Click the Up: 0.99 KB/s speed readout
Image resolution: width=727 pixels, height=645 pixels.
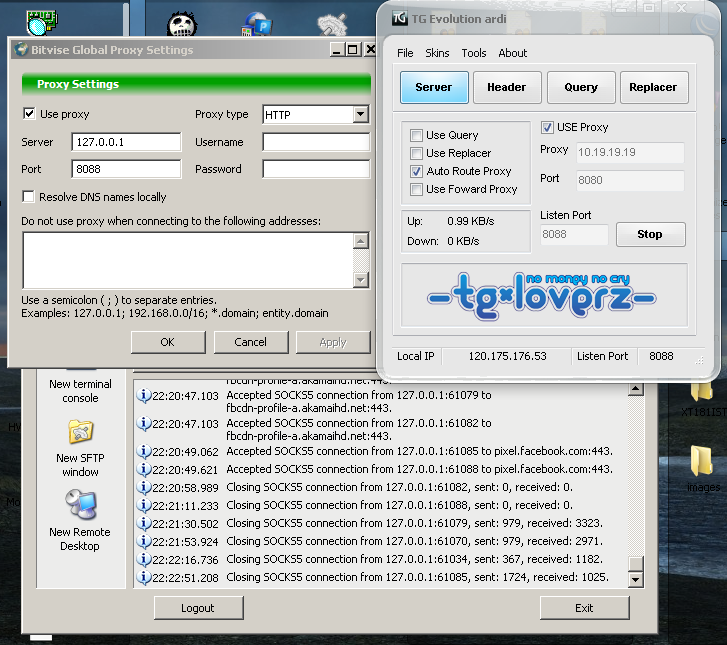450,221
